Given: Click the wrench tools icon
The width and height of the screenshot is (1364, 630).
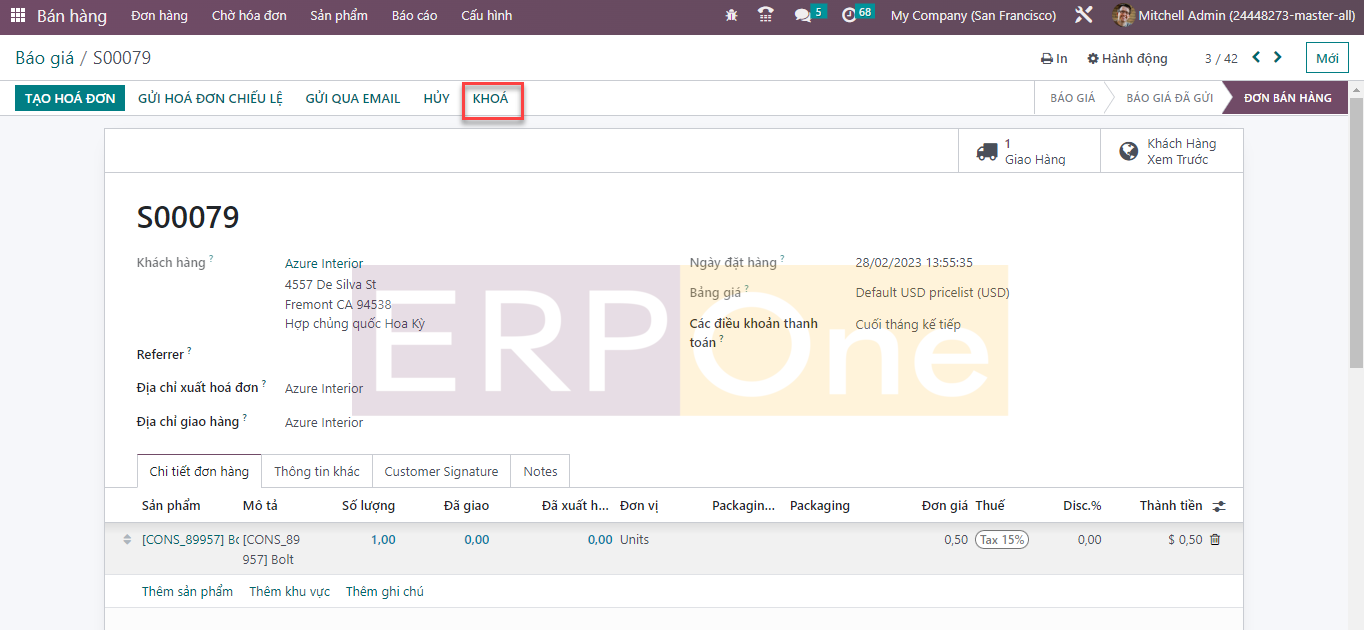Looking at the screenshot, I should coord(1083,16).
